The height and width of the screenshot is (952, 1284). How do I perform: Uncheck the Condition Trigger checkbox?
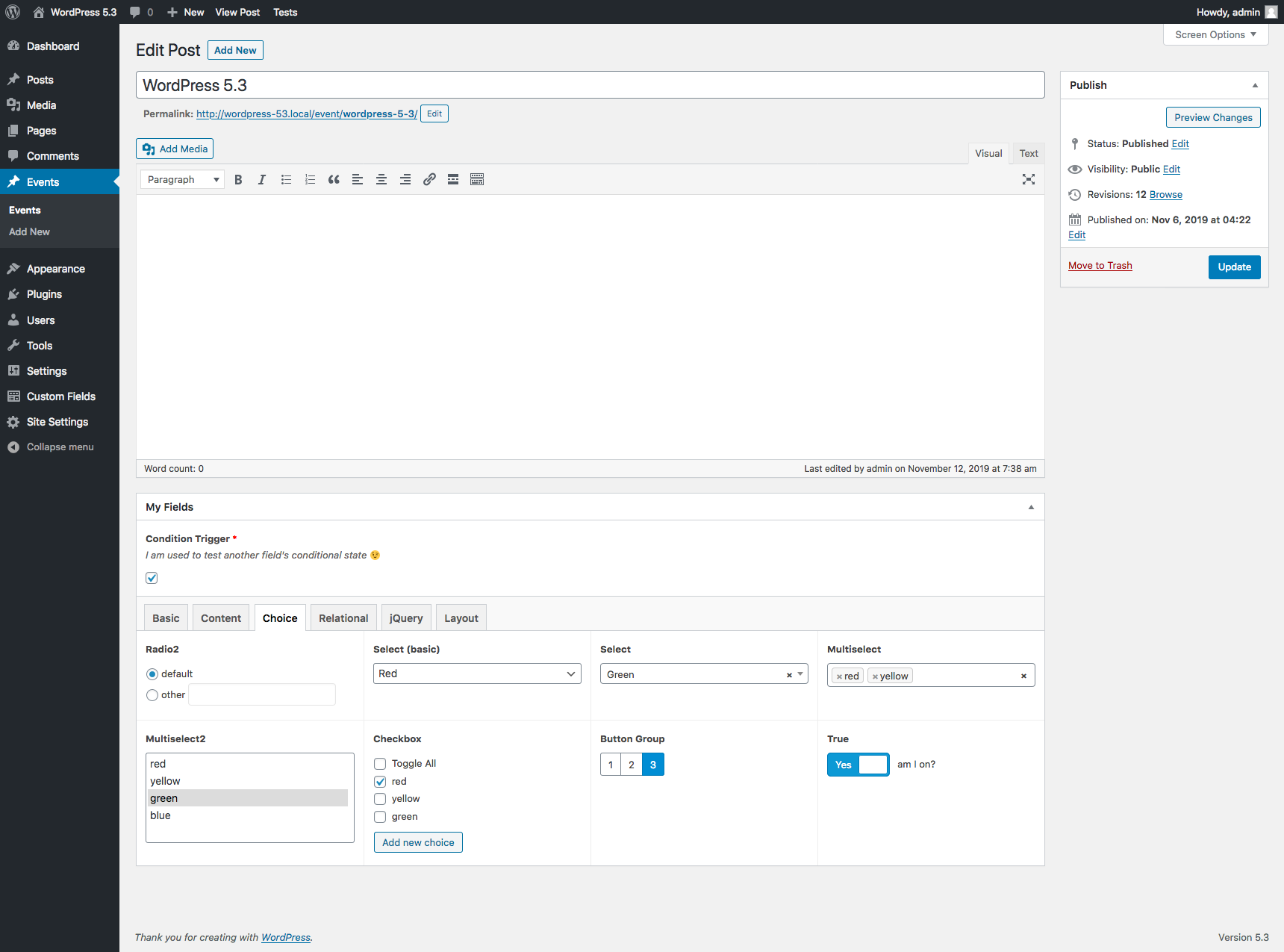click(x=152, y=578)
